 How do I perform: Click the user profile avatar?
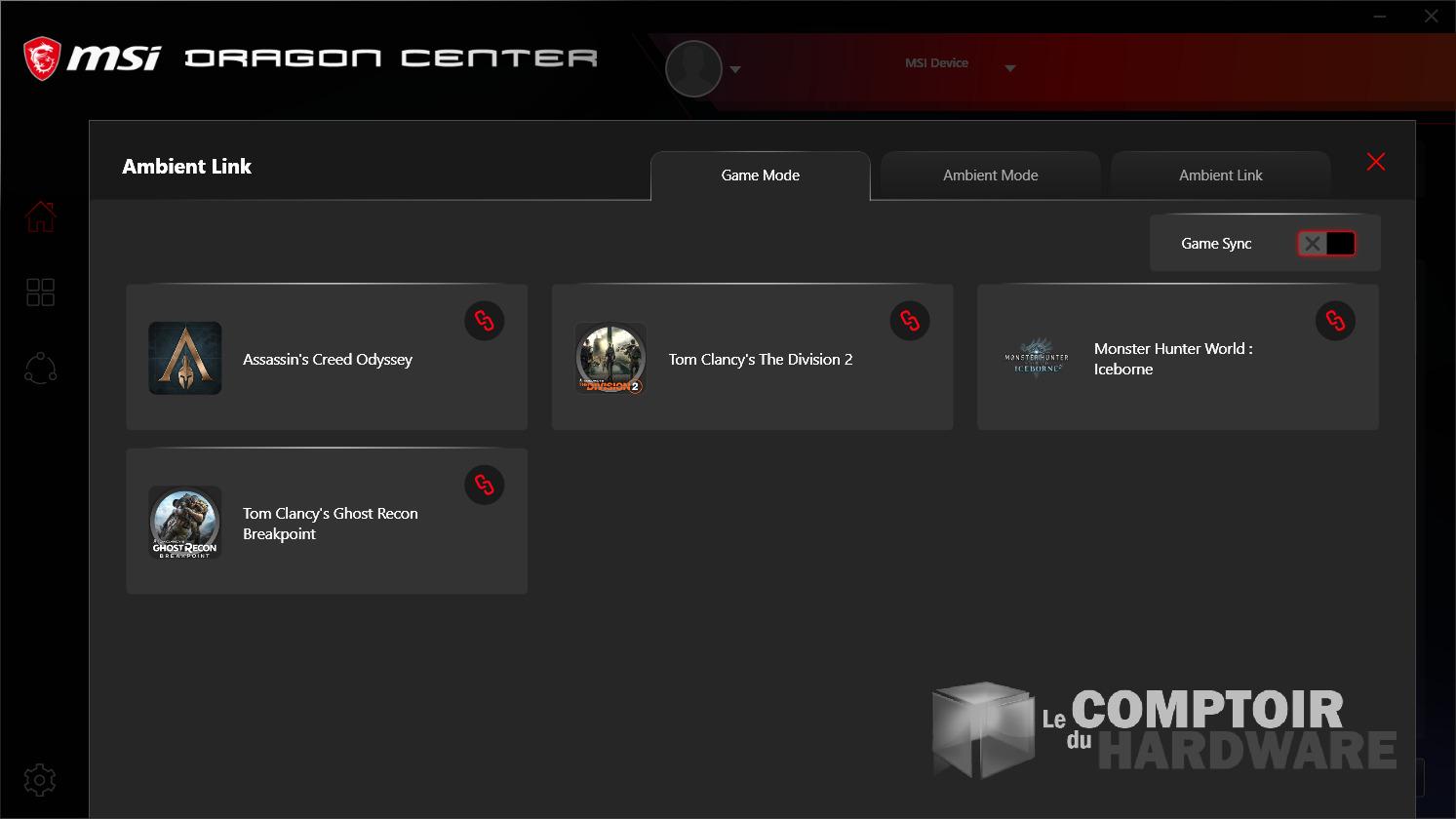tap(693, 69)
